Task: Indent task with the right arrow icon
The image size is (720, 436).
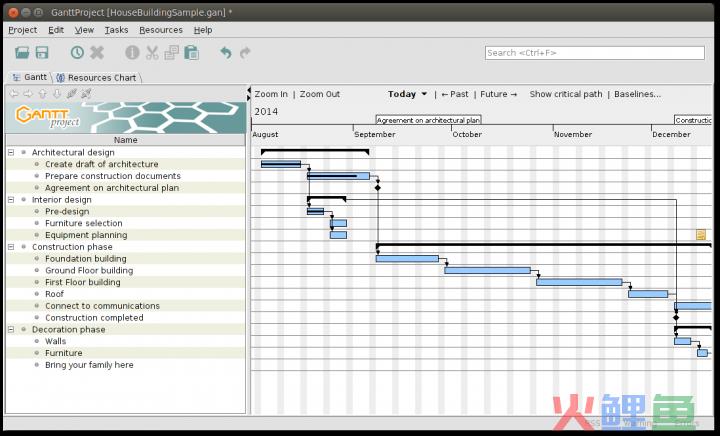Action: [x=28, y=94]
